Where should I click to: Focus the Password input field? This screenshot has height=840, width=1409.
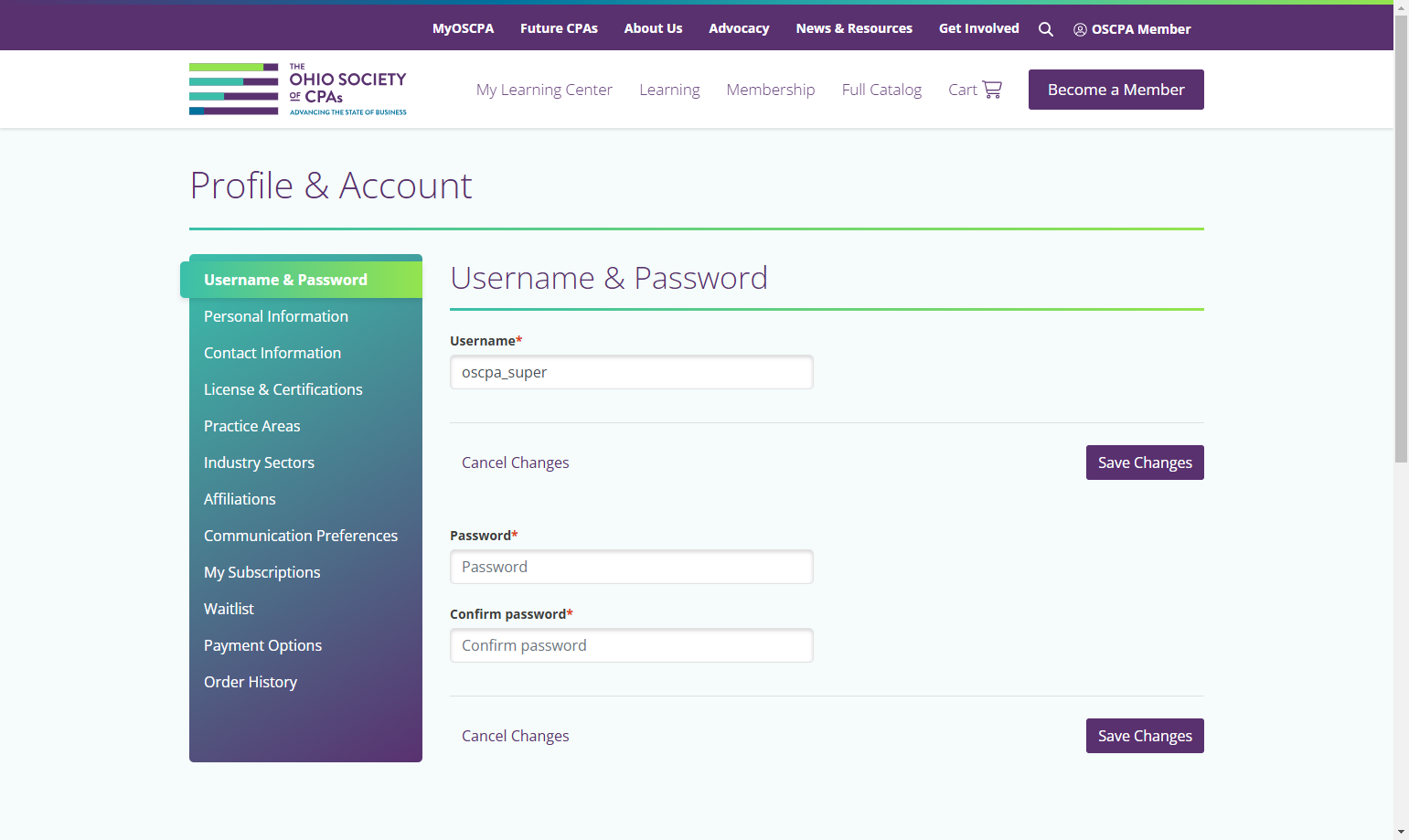(x=632, y=567)
